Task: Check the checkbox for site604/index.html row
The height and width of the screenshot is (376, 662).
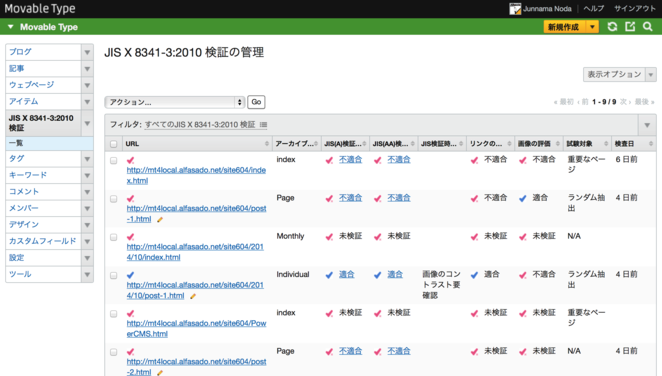Action: click(x=114, y=160)
